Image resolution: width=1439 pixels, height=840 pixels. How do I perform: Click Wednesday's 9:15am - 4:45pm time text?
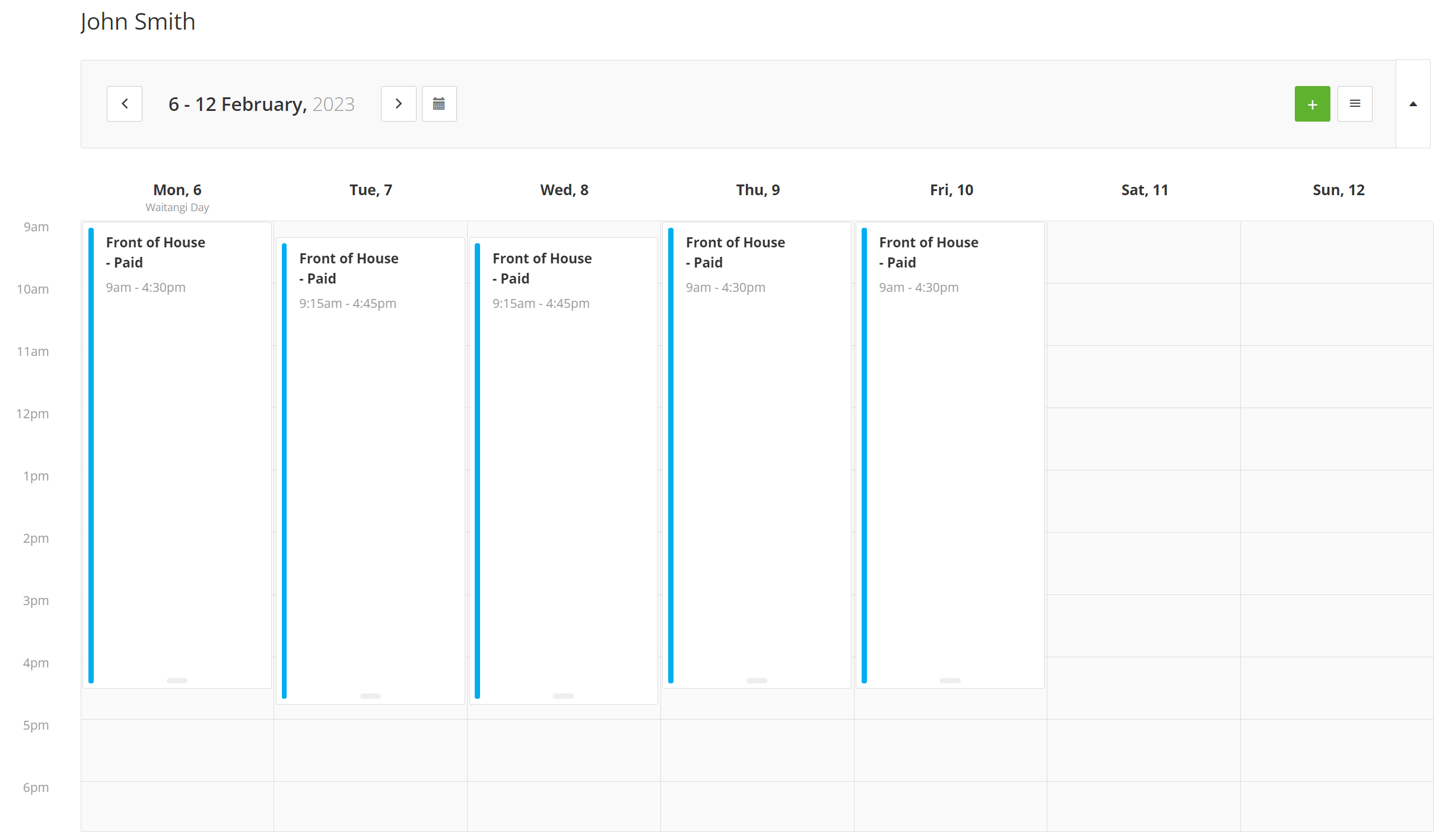point(541,304)
